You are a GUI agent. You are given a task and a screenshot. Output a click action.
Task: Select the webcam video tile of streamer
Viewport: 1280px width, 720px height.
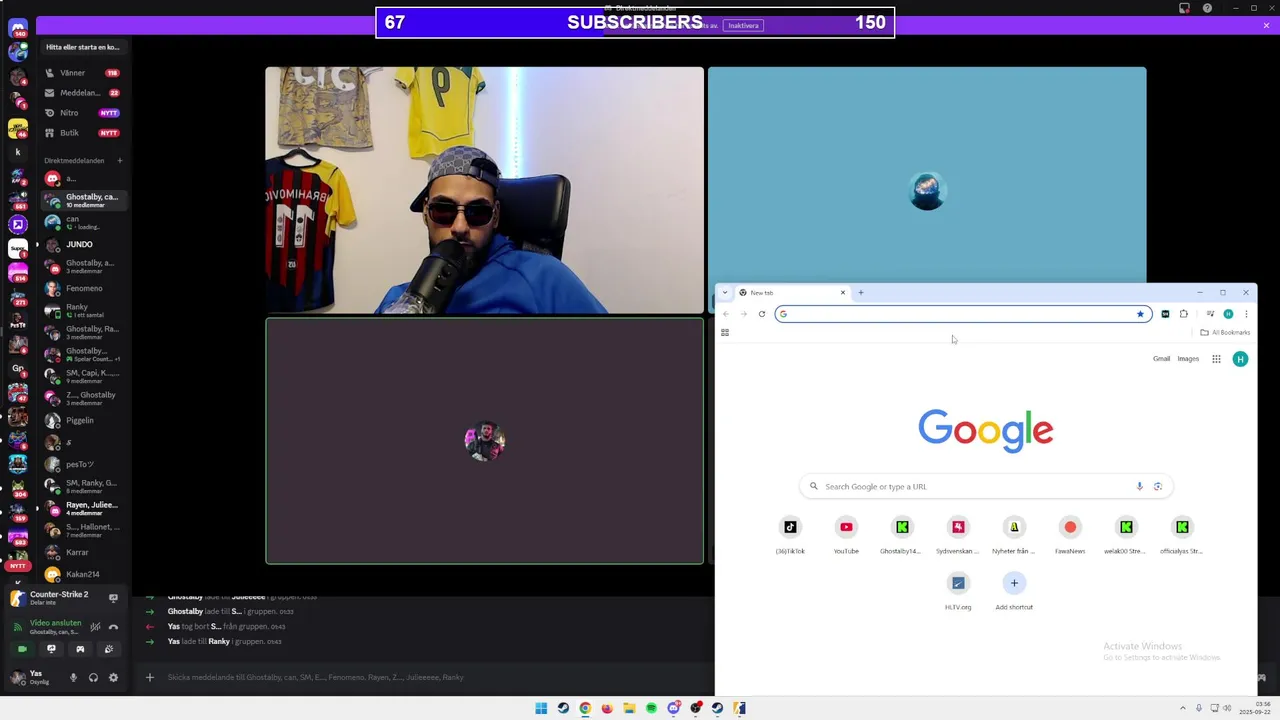(484, 190)
